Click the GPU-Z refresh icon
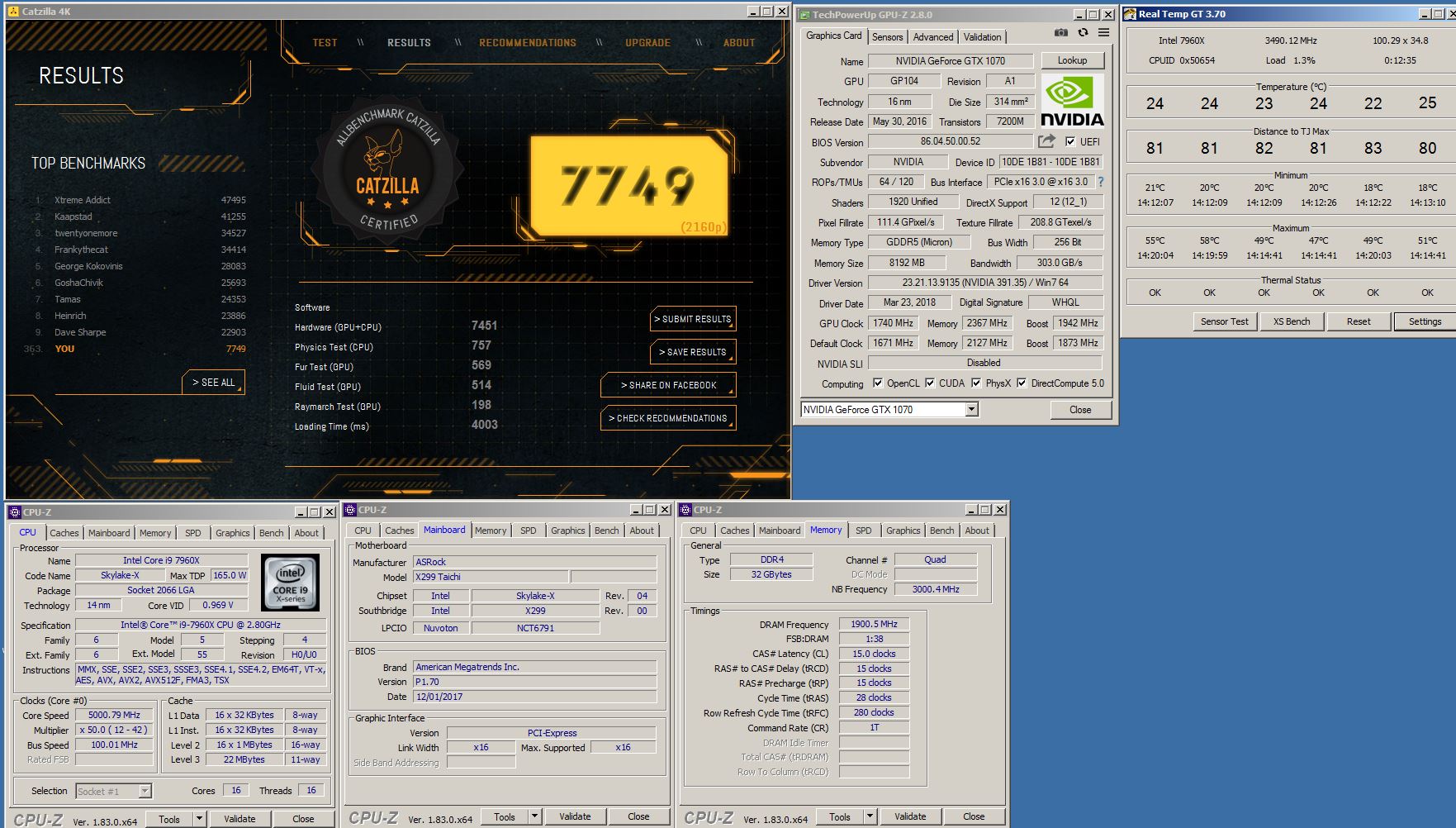This screenshot has height=828, width=1456. point(1083,33)
